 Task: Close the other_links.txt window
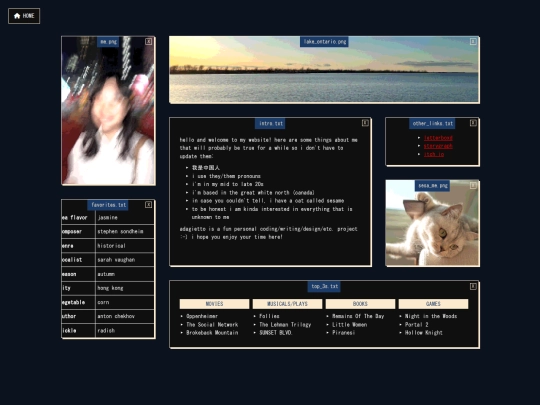[473, 123]
